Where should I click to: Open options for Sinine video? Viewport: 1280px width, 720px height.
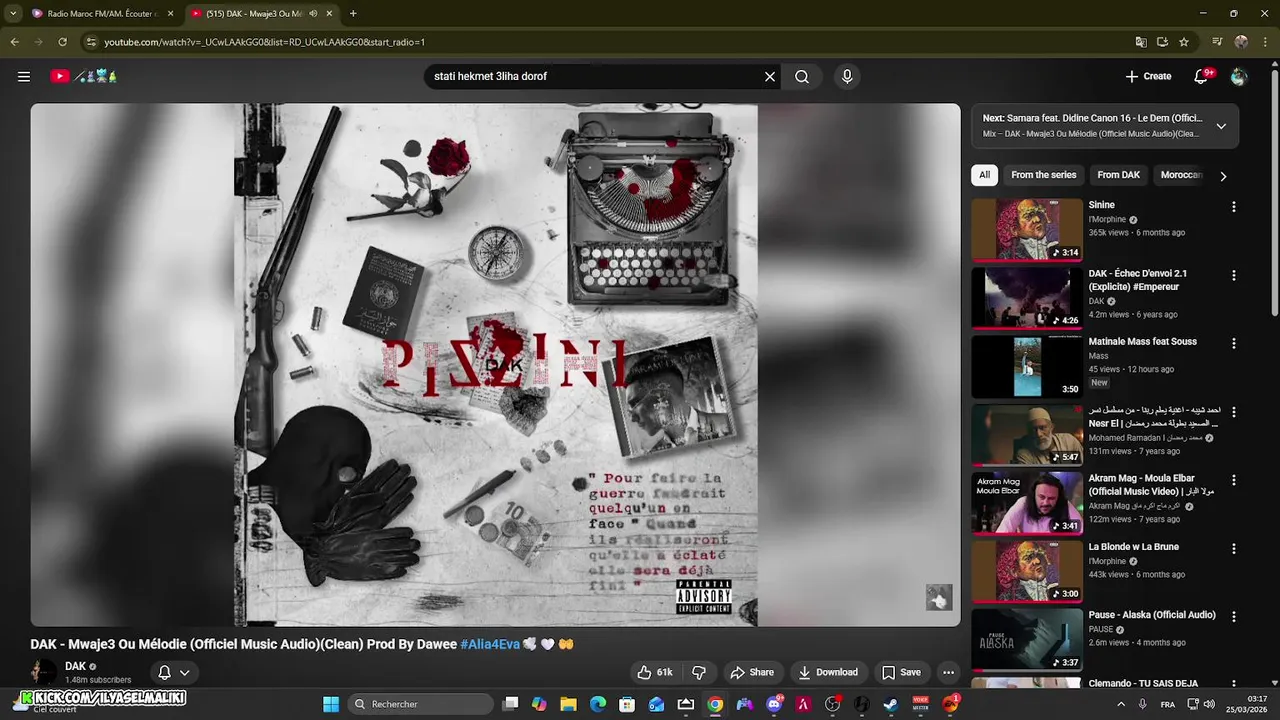[x=1233, y=207]
